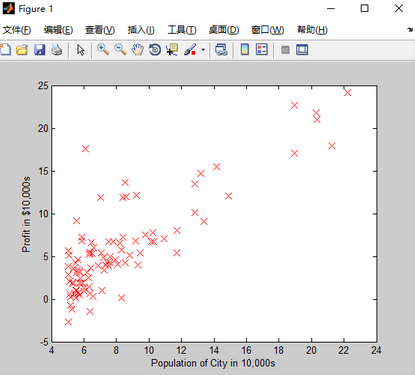Activate the Edit Plot arrow tool
This screenshot has width=415, height=375.
(80, 50)
